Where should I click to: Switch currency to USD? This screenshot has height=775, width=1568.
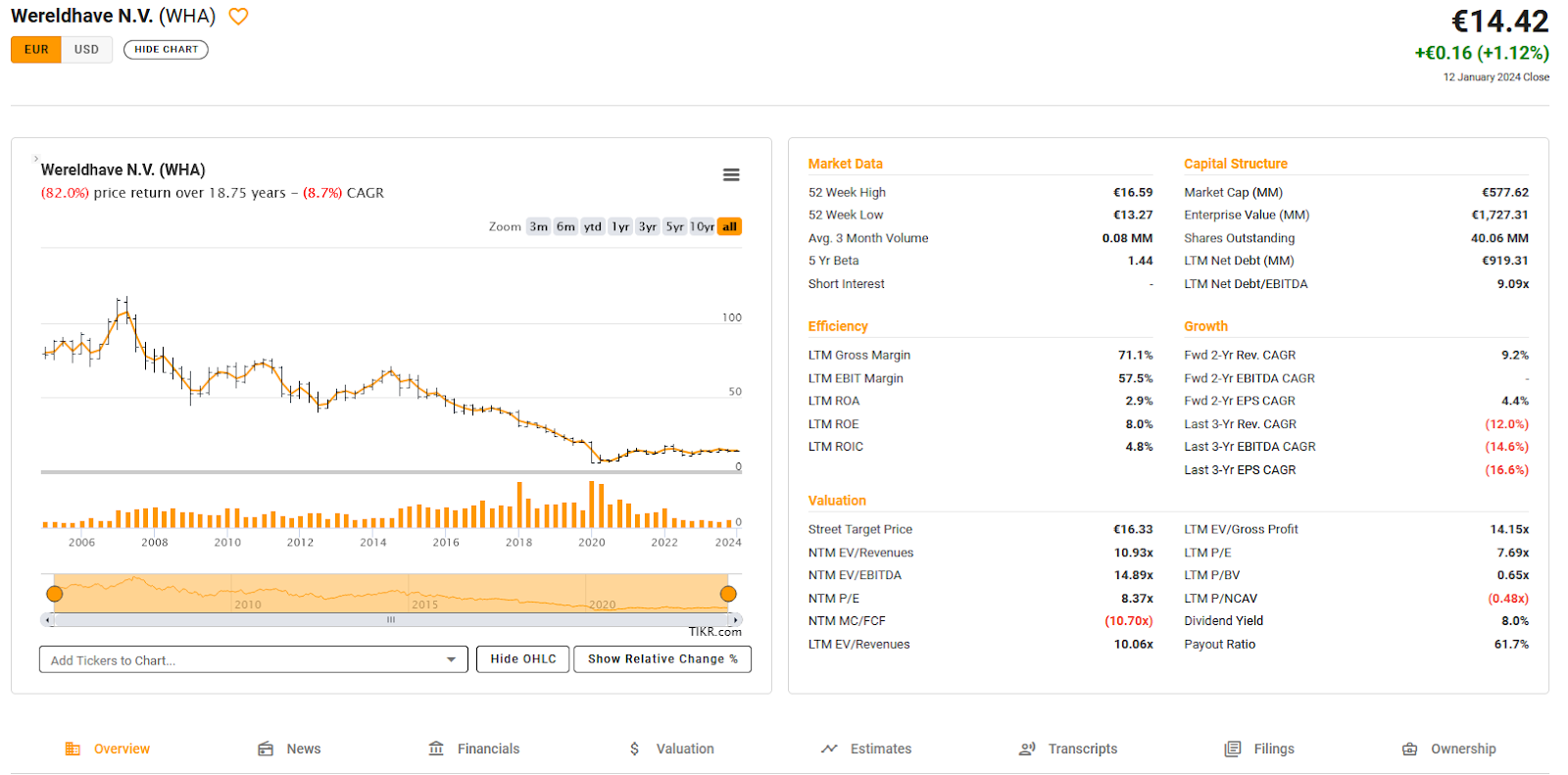tap(86, 50)
